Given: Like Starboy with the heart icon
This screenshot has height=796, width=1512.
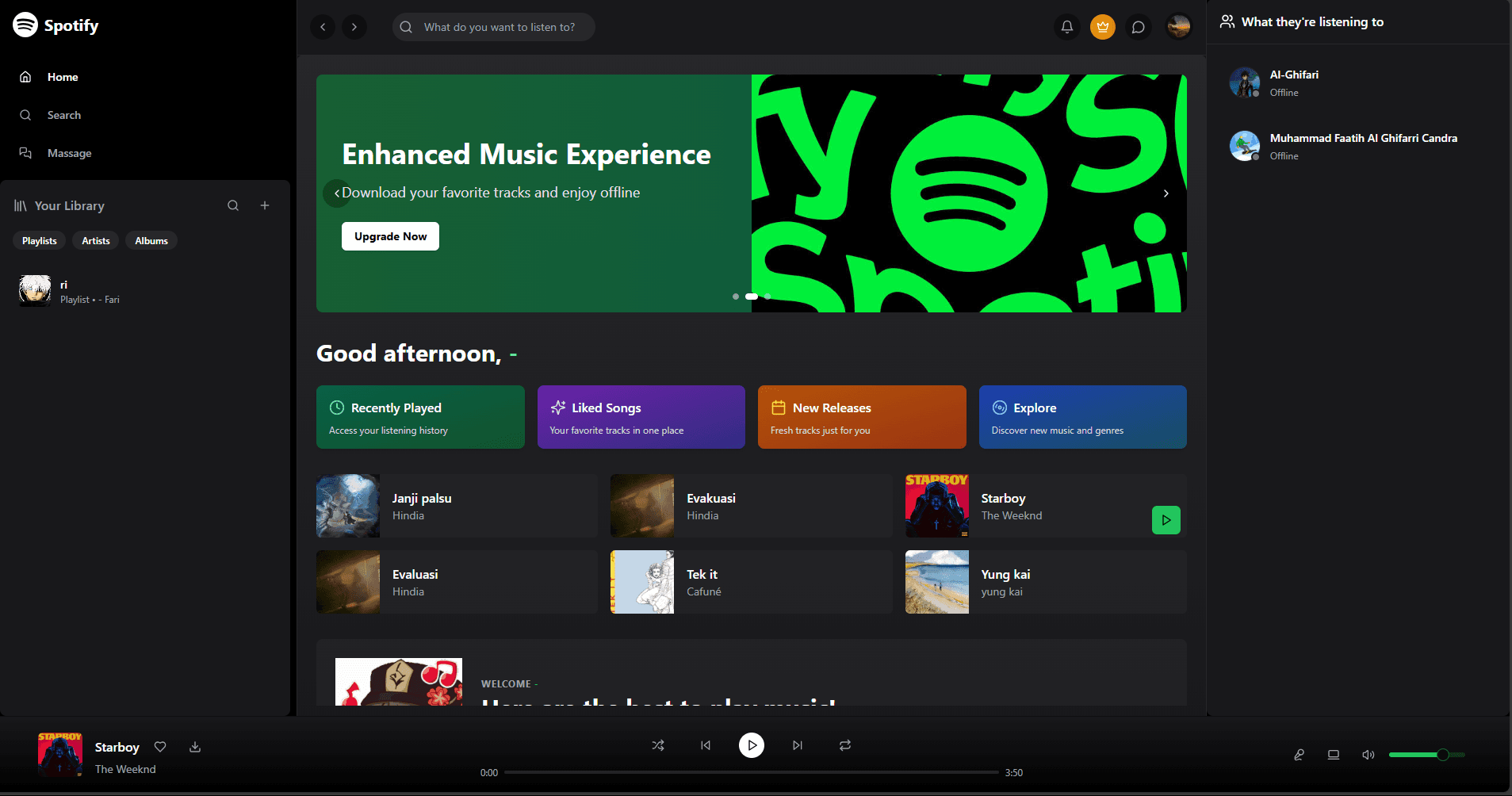Looking at the screenshot, I should click(160, 747).
